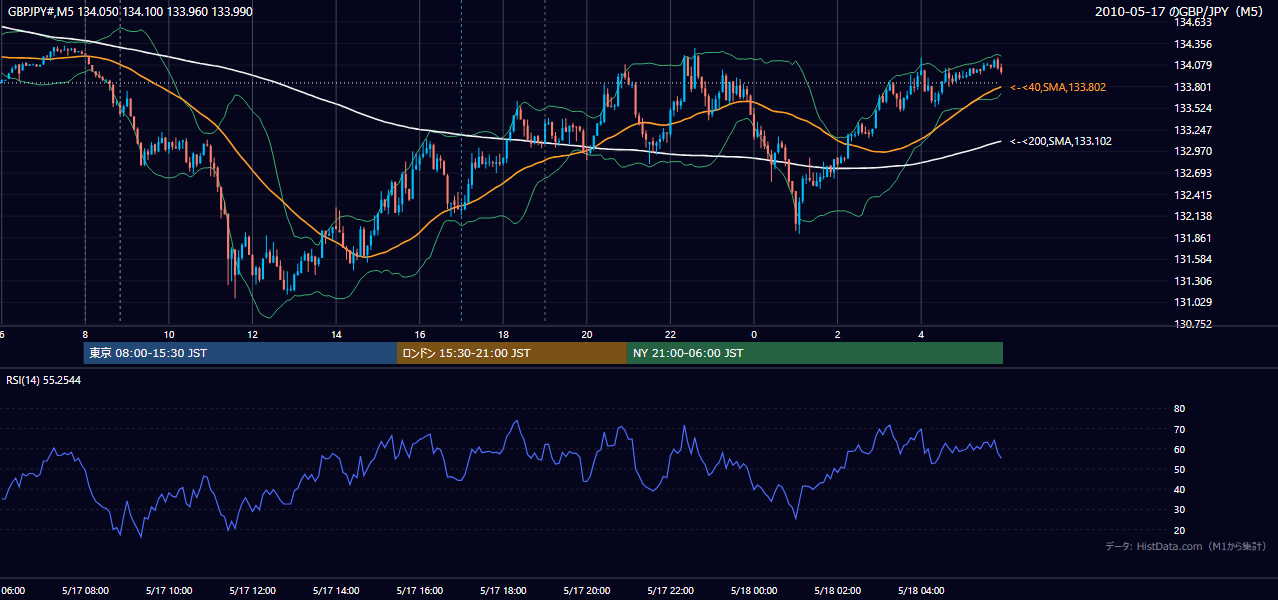Click price axis value 130.752
Image resolution: width=1278 pixels, height=600 pixels.
tap(1192, 324)
